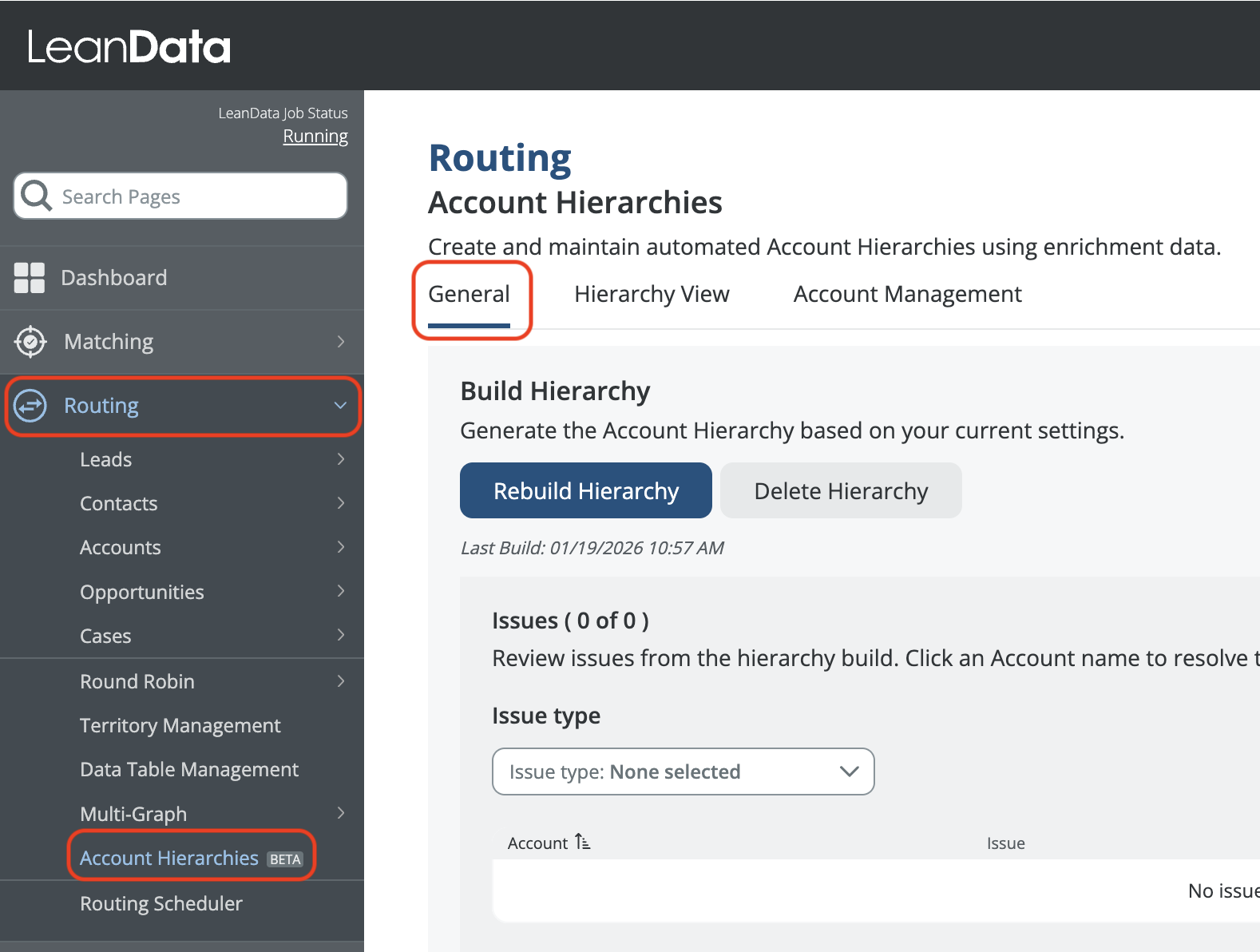The height and width of the screenshot is (952, 1260).
Task: Select the General tab
Action: tap(469, 294)
